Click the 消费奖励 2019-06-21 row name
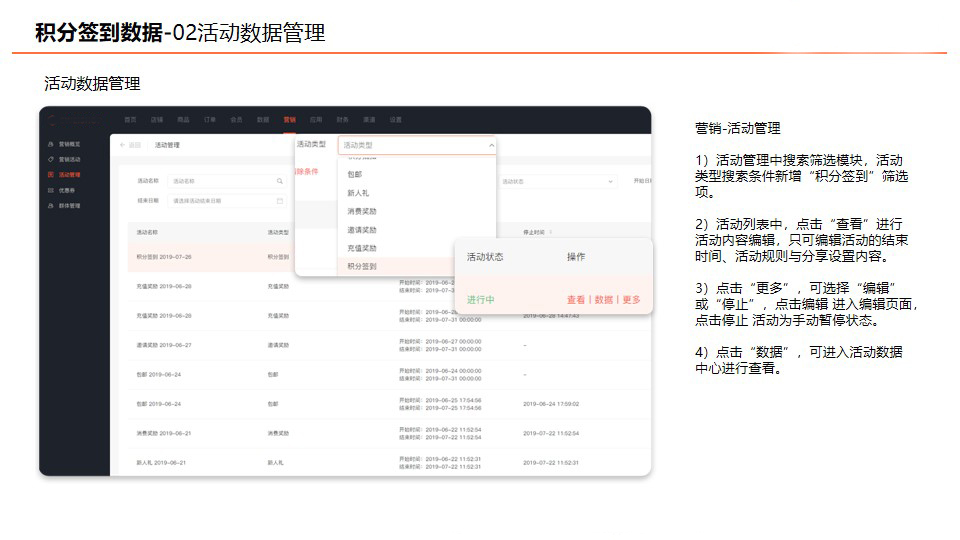This screenshot has height=540, width=960. click(164, 433)
